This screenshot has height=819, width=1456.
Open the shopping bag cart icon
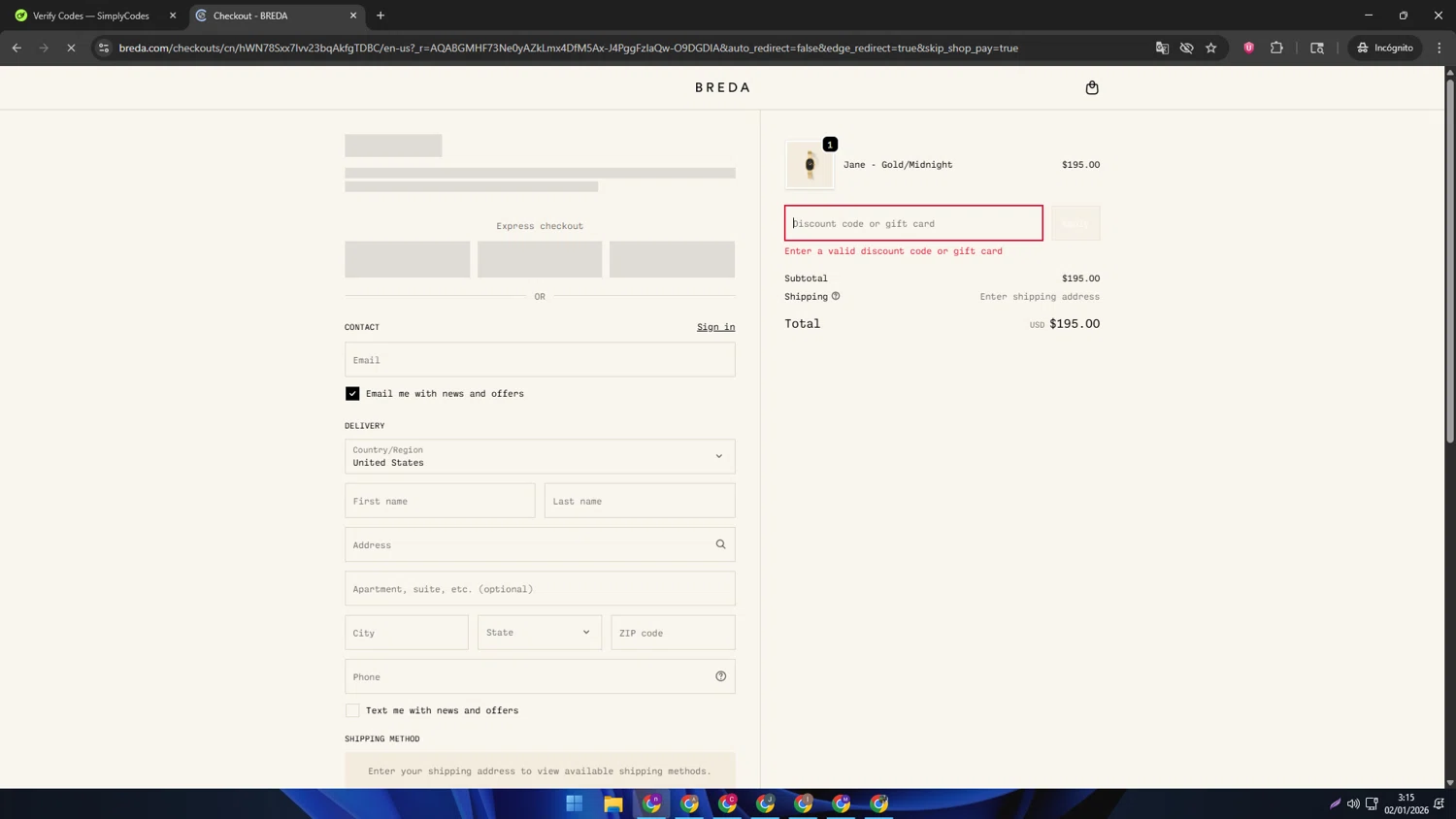1092,87
